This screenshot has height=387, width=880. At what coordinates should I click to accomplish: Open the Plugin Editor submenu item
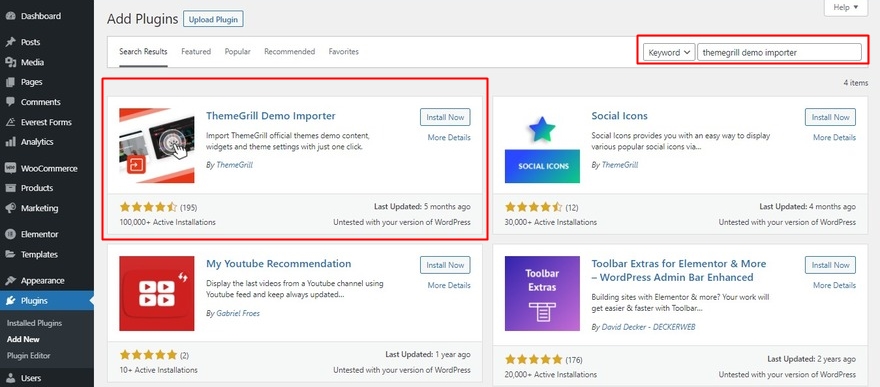pyautogui.click(x=29, y=356)
